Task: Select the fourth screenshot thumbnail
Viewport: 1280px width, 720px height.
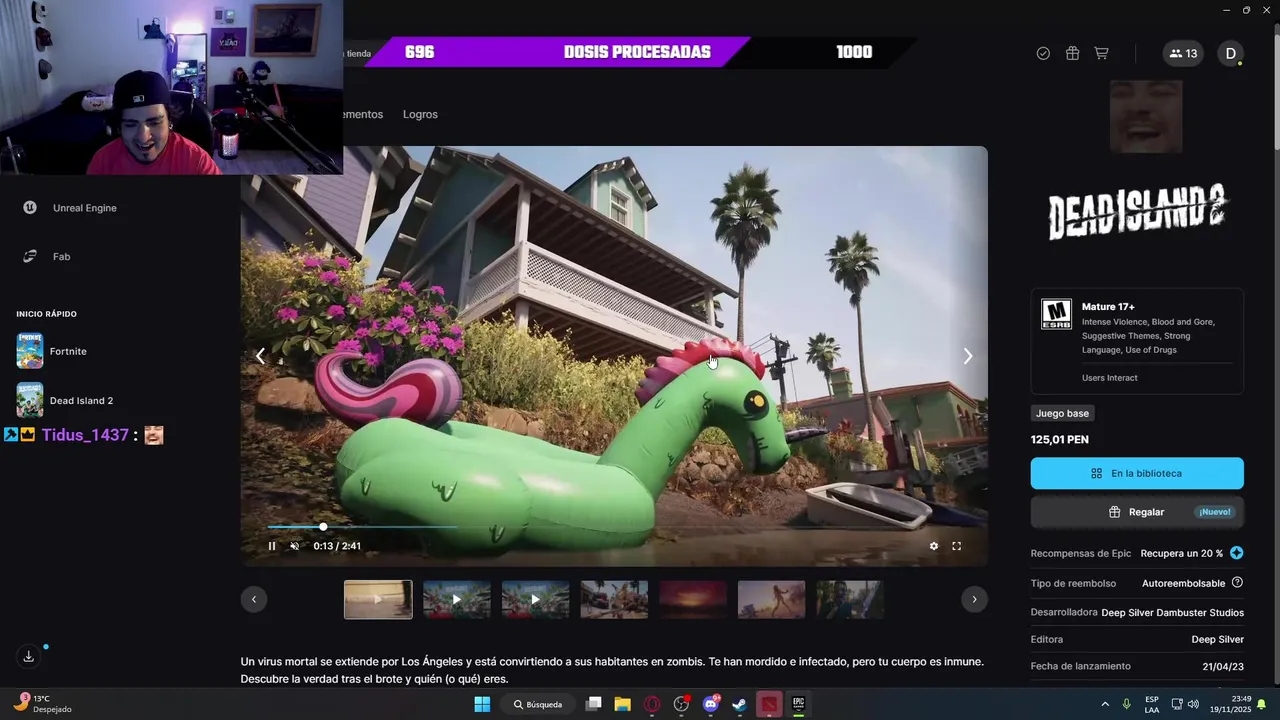Action: click(x=614, y=600)
